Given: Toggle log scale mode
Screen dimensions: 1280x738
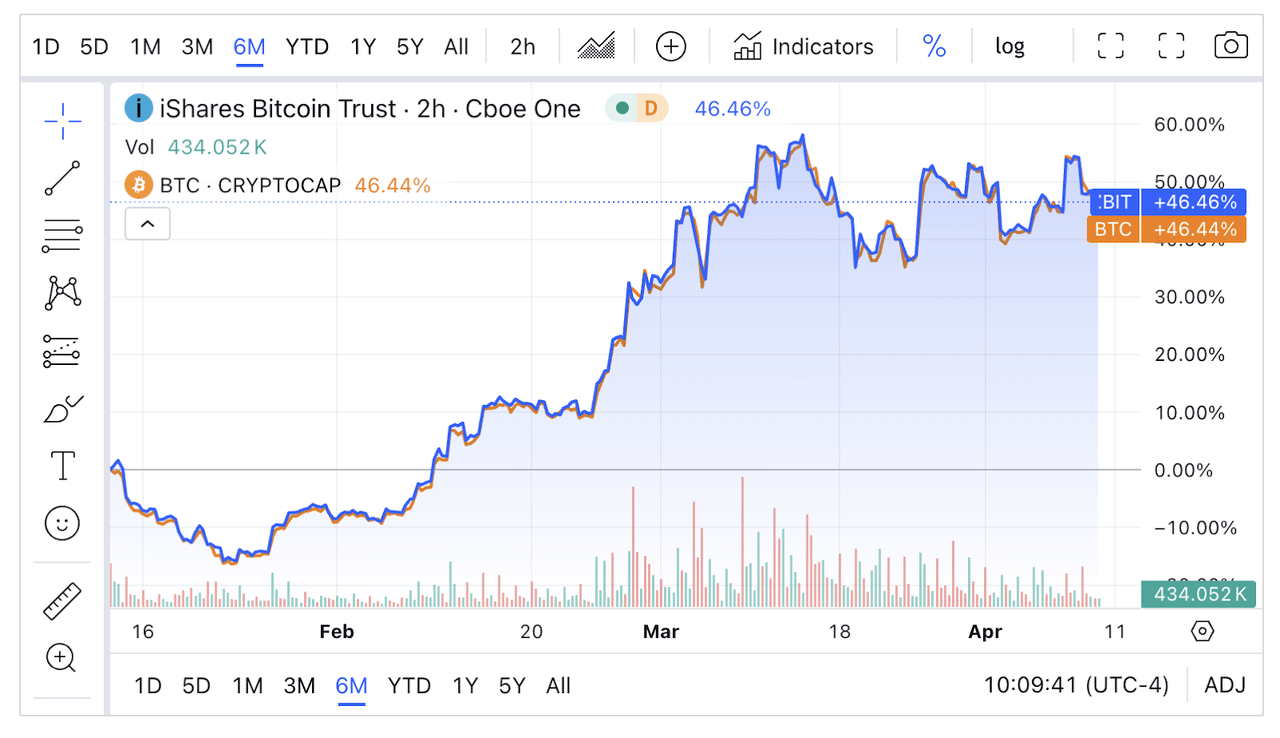Looking at the screenshot, I should [1010, 46].
